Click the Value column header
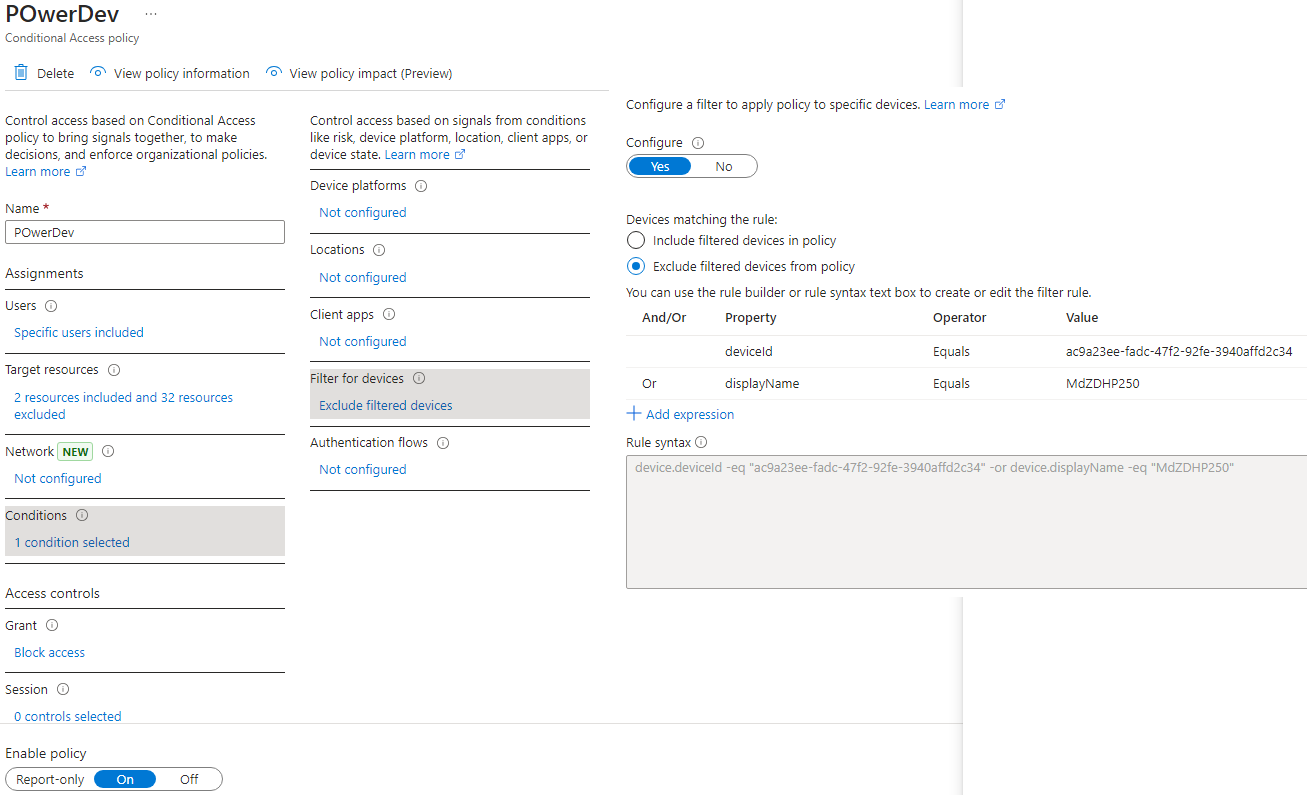The image size is (1307, 795). point(1082,318)
